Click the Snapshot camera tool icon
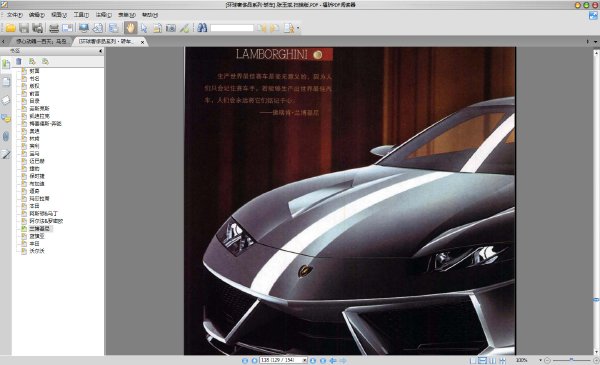600x365 pixels. 171,28
